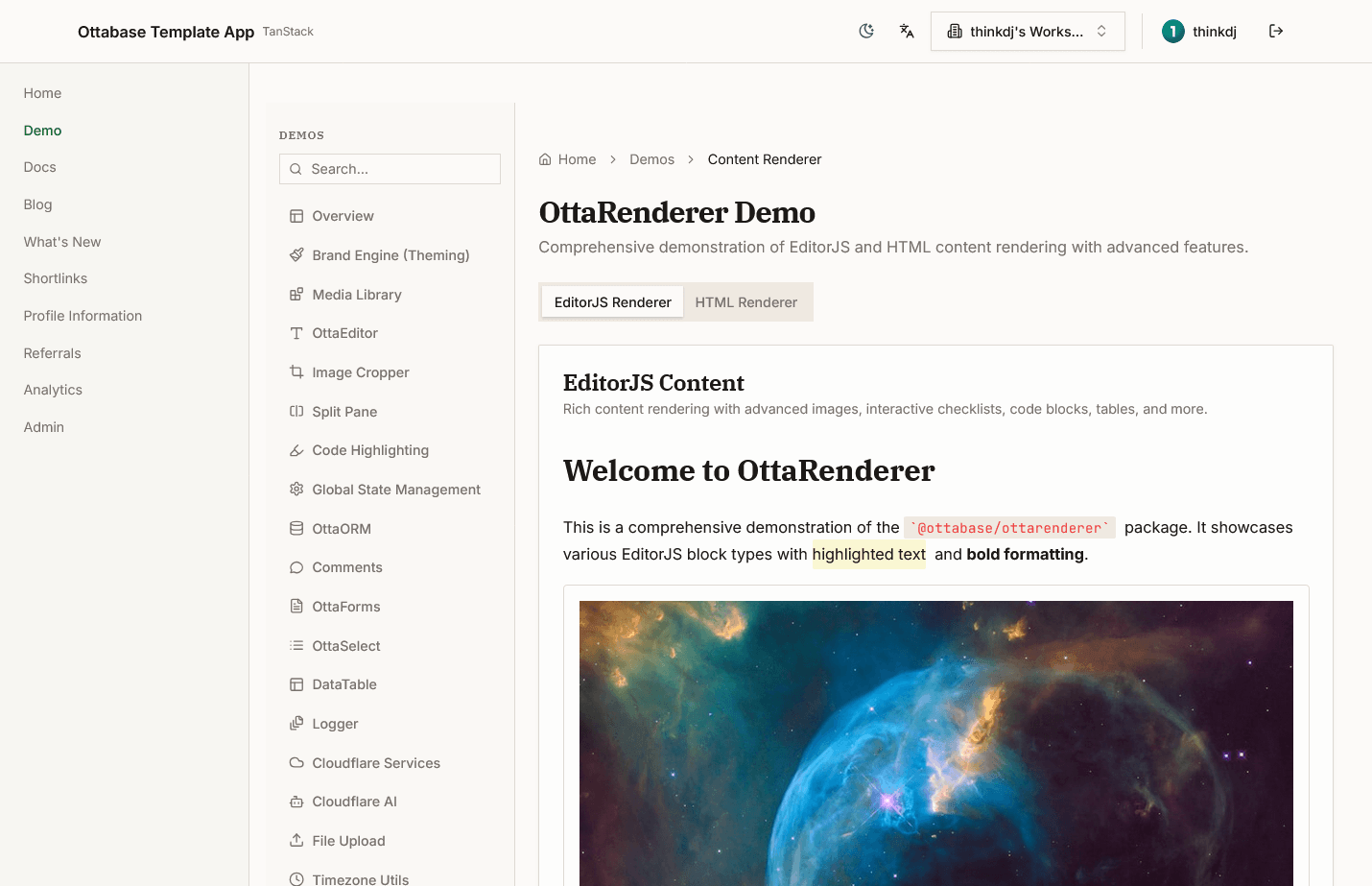The width and height of the screenshot is (1372, 886).
Task: Open Overview demo text link
Action: [343, 216]
